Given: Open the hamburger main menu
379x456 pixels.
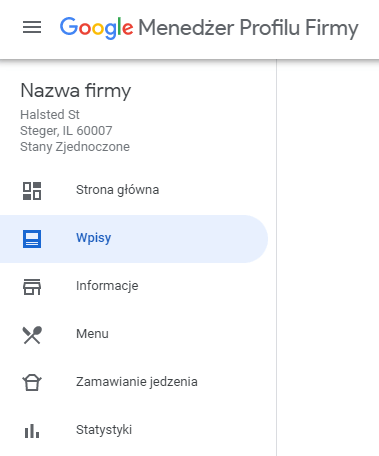Looking at the screenshot, I should [x=32, y=27].
